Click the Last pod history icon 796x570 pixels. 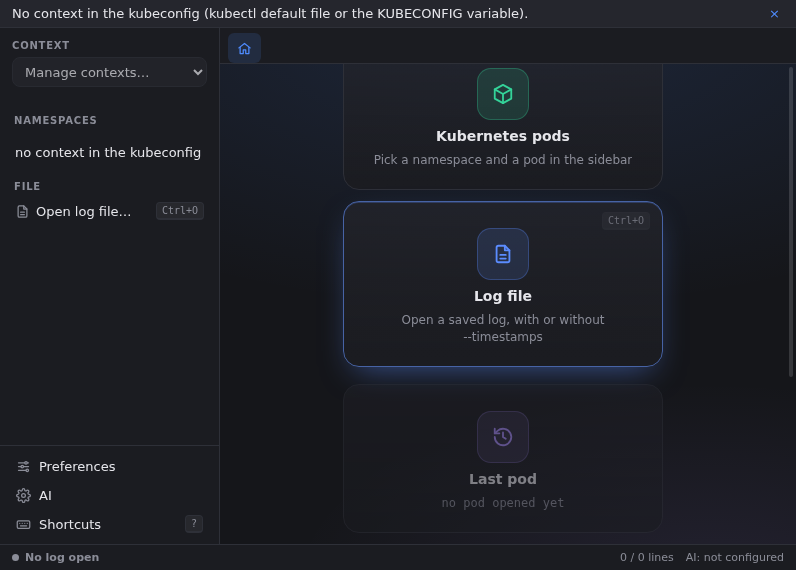[503, 437]
